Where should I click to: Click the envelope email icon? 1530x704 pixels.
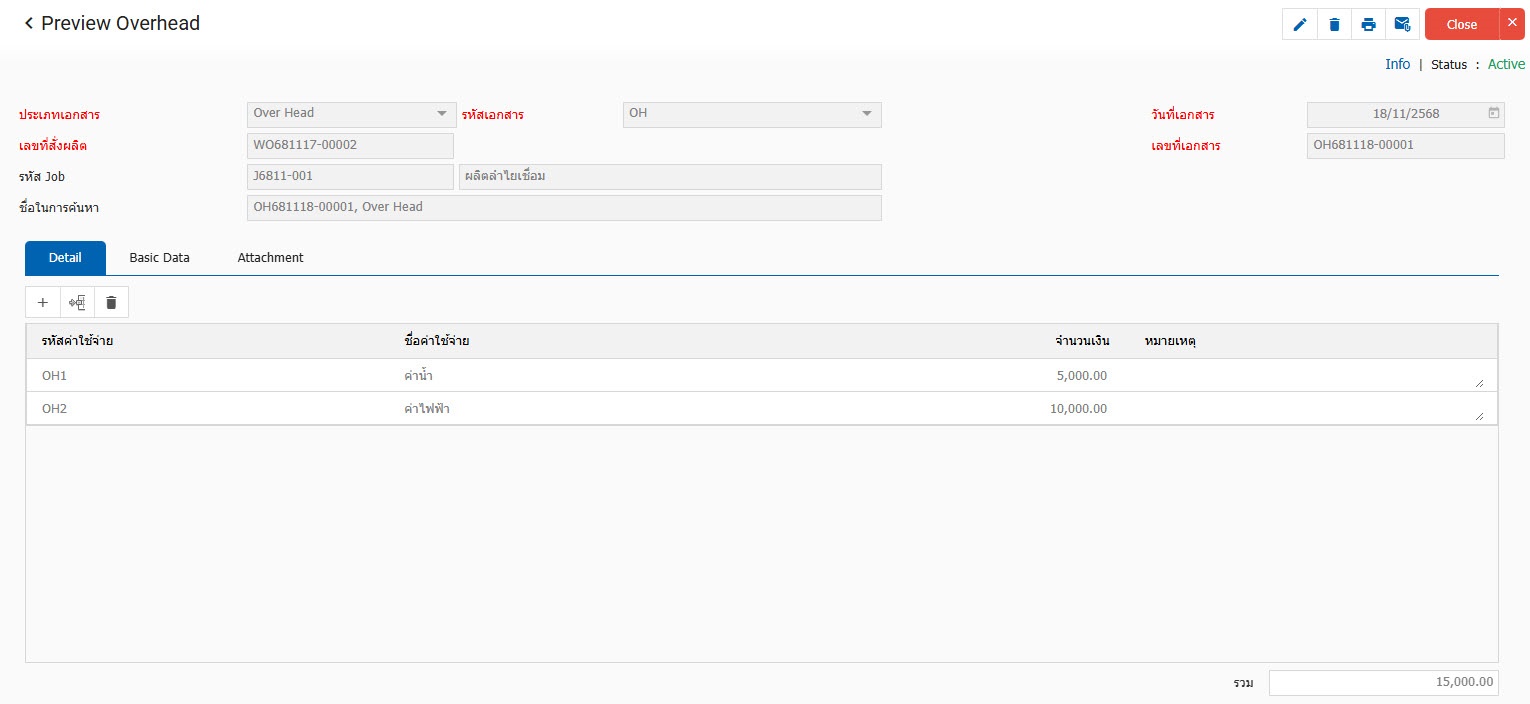1402,25
